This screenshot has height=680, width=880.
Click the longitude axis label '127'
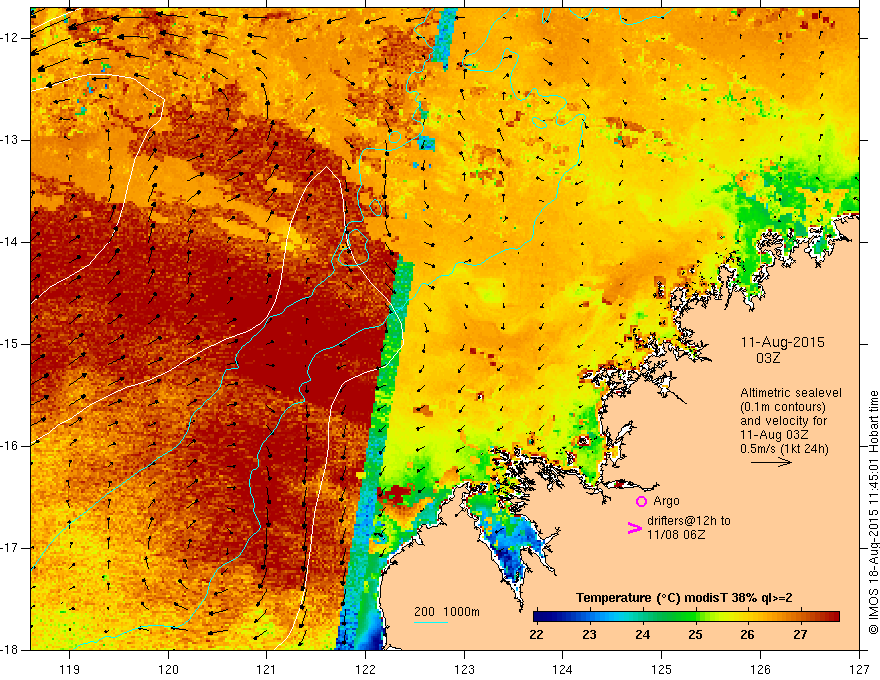pyautogui.click(x=859, y=669)
